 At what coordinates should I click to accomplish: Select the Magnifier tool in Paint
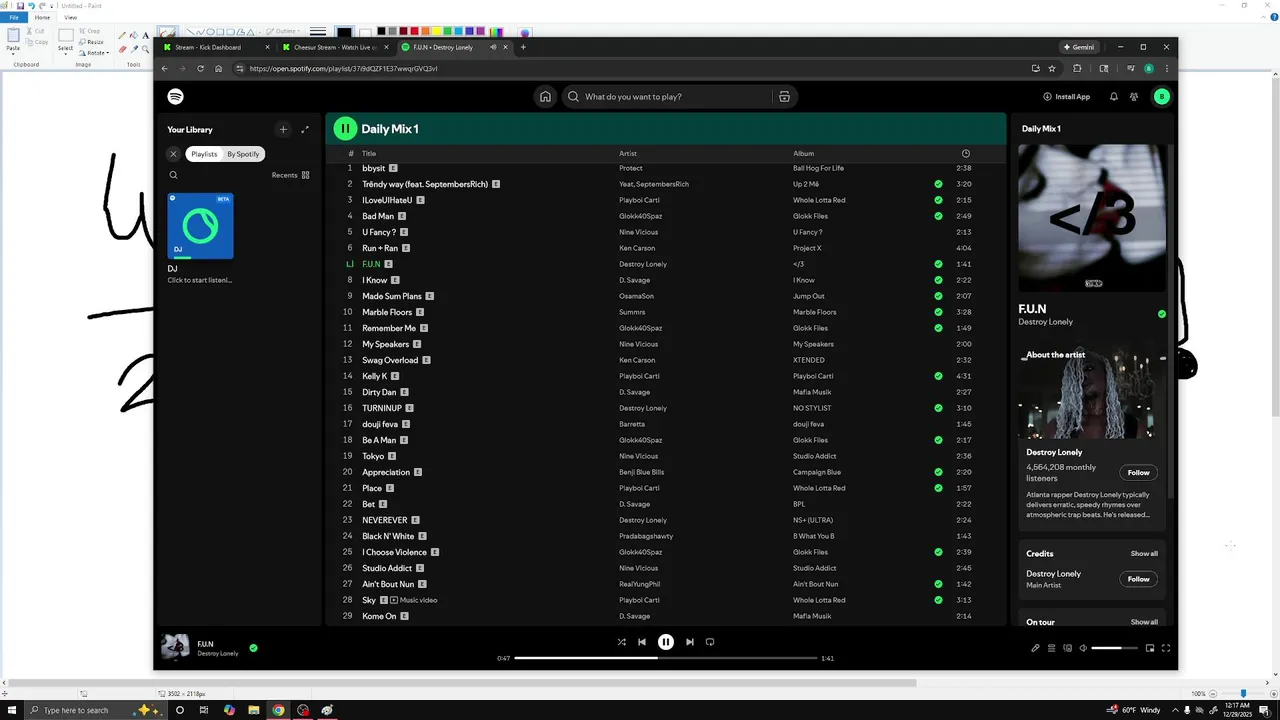(145, 49)
